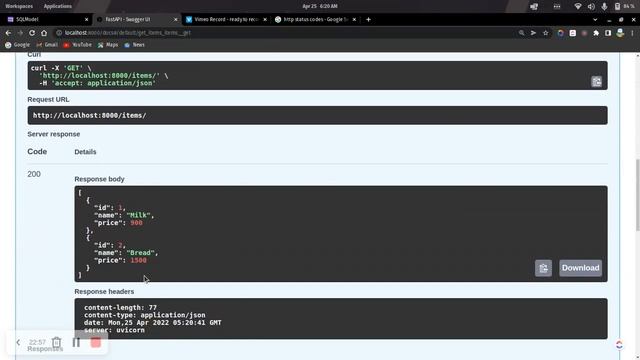This screenshot has width=640, height=360.
Task: Open the volume speaker indicator
Action: 591,6
